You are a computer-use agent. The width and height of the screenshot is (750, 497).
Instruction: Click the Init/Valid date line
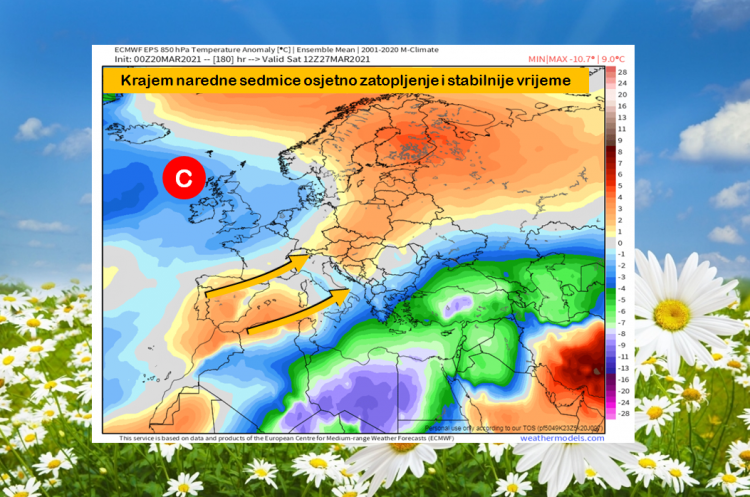click(195, 58)
